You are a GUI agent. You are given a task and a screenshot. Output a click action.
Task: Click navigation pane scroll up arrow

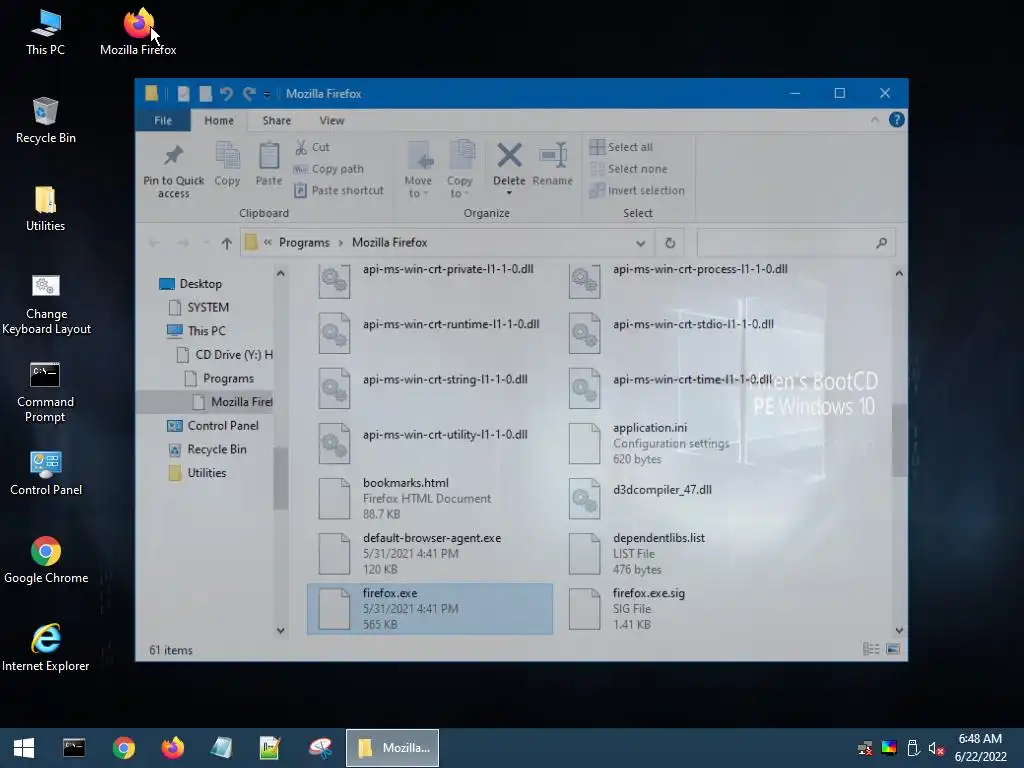280,273
